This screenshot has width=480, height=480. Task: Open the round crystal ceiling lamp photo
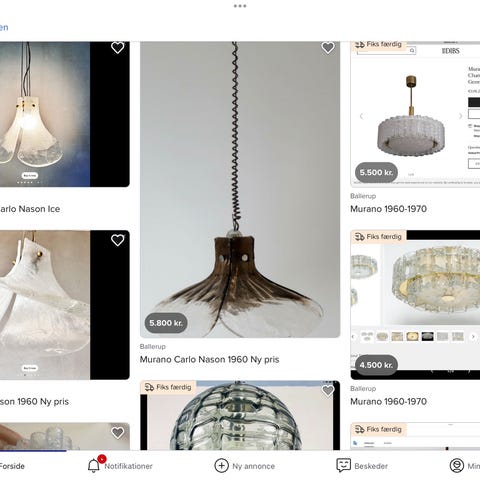[x=415, y=305]
